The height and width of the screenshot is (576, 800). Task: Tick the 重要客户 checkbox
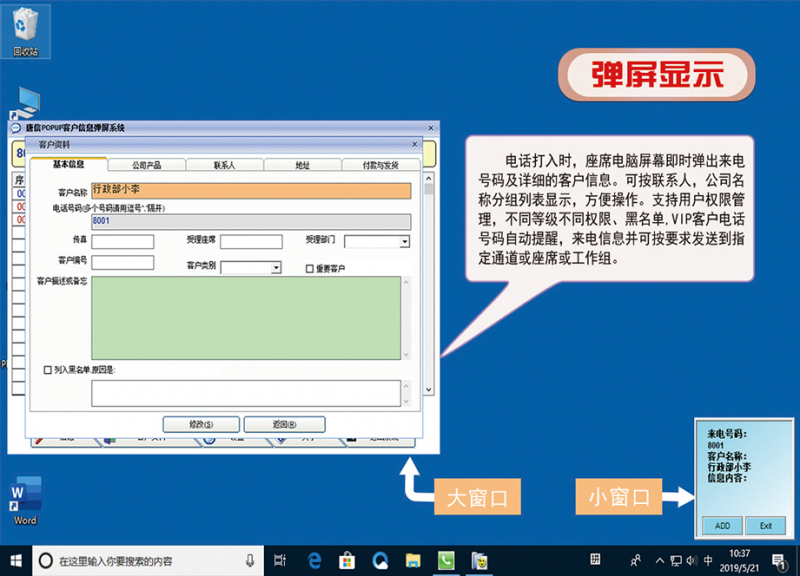[310, 268]
